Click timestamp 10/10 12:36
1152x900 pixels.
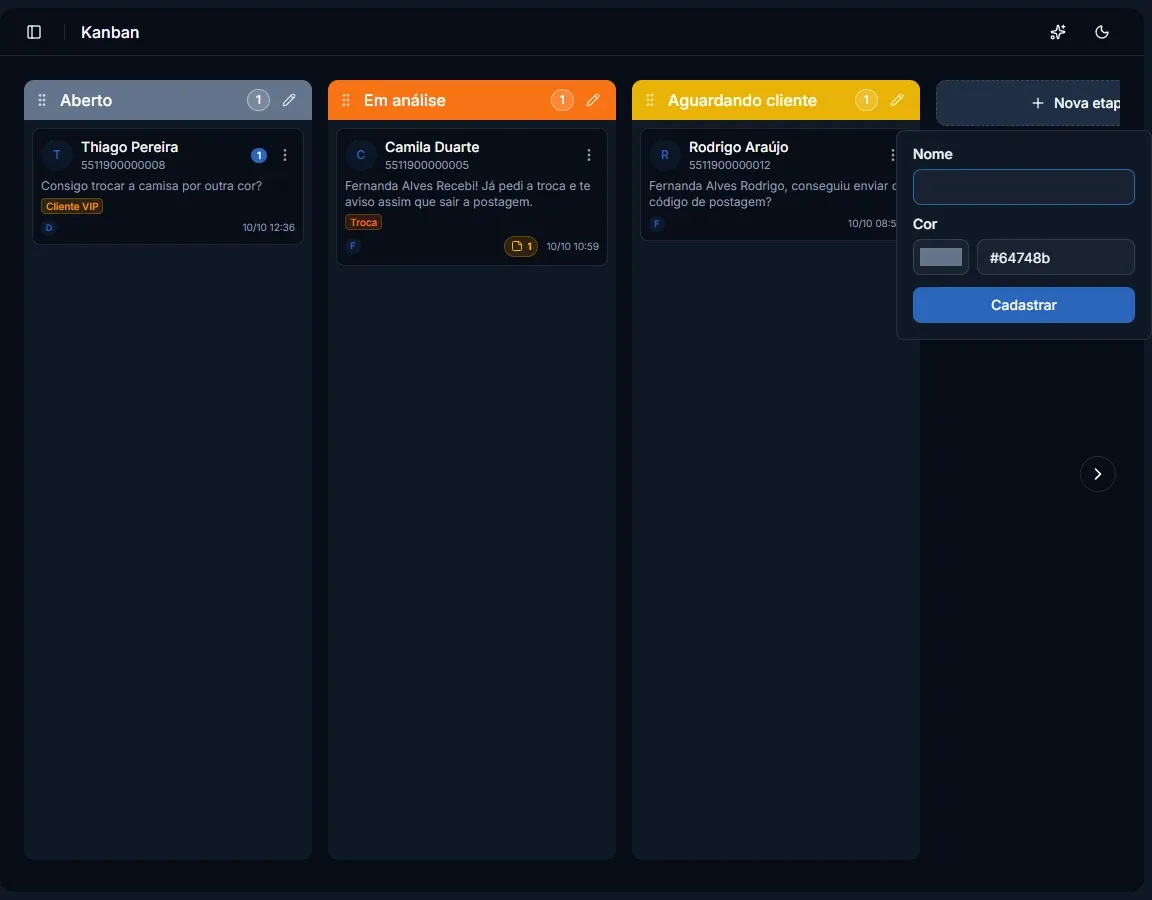pos(268,228)
